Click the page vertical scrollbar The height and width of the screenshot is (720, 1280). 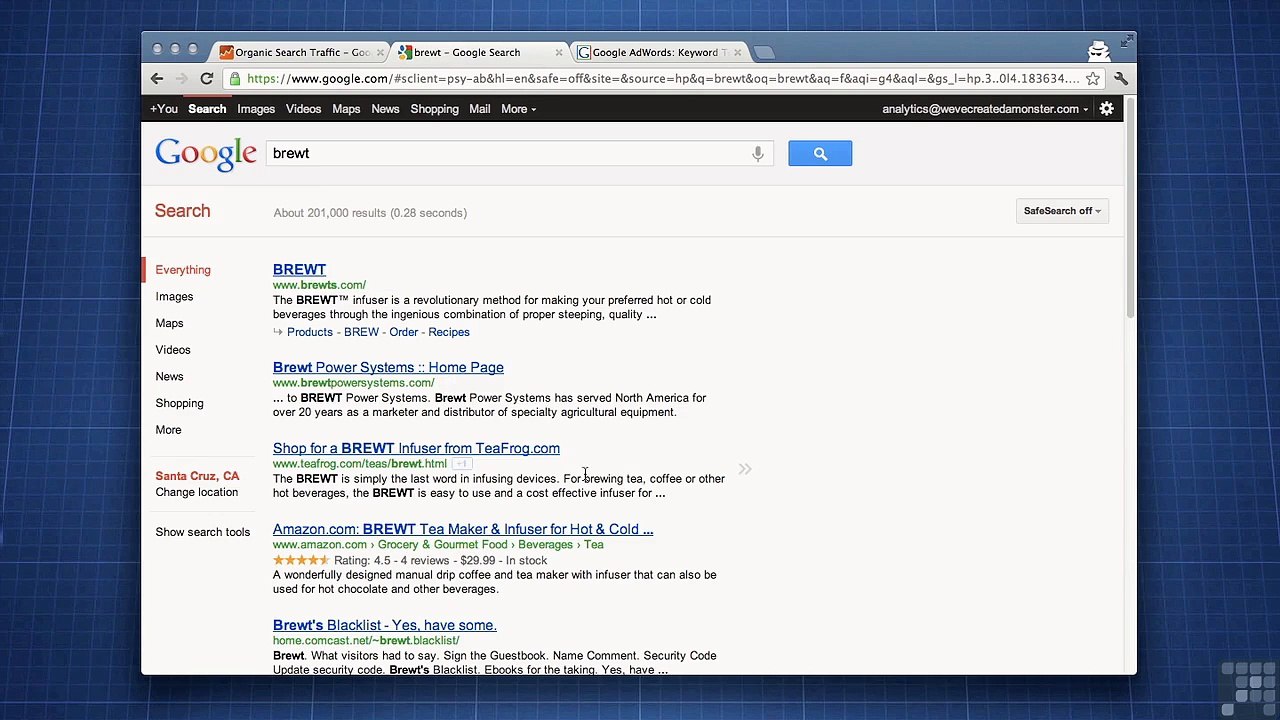pyautogui.click(x=1130, y=210)
